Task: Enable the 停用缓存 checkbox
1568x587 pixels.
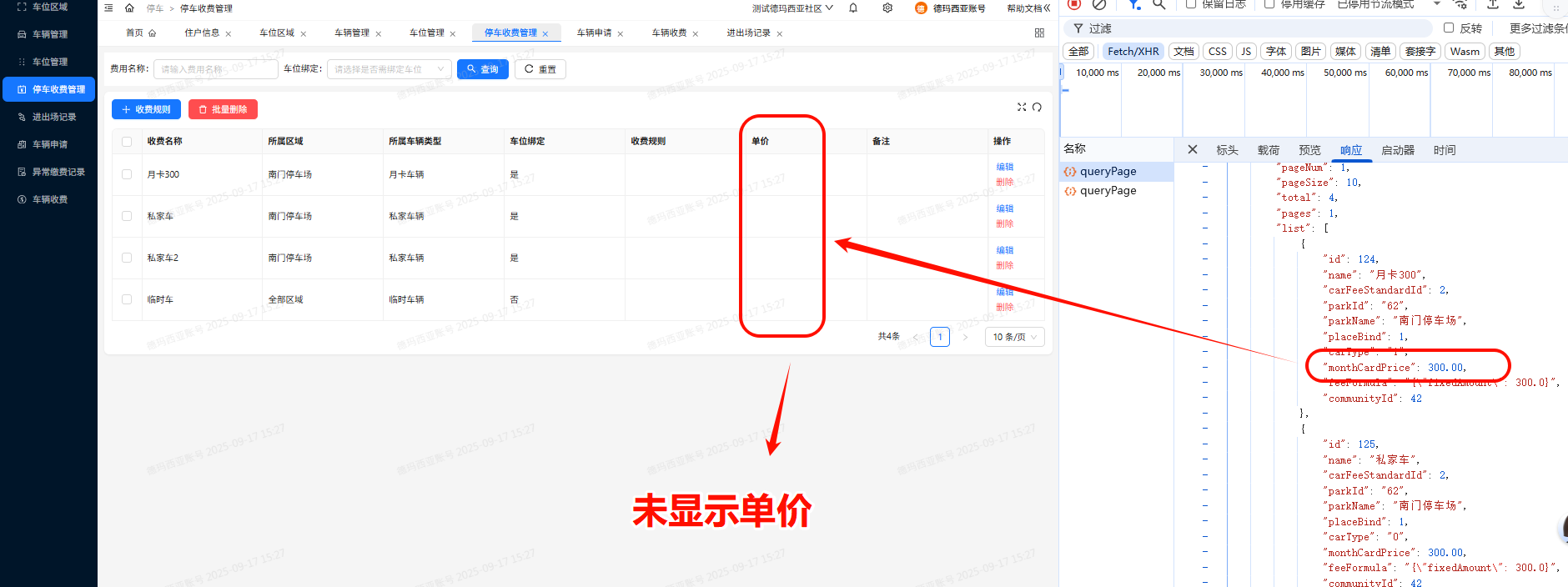Action: [1269, 4]
